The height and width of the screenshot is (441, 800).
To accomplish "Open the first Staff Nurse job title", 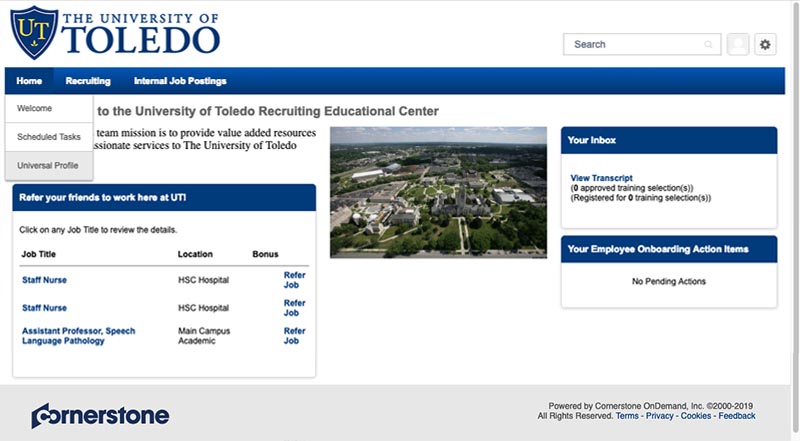I will (45, 280).
